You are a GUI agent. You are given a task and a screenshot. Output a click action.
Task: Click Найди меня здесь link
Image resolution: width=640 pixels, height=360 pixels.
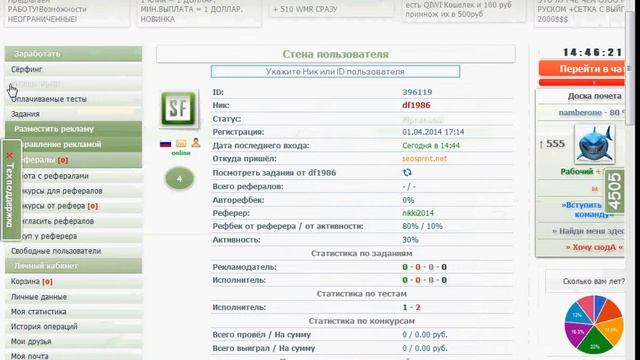[588, 231]
